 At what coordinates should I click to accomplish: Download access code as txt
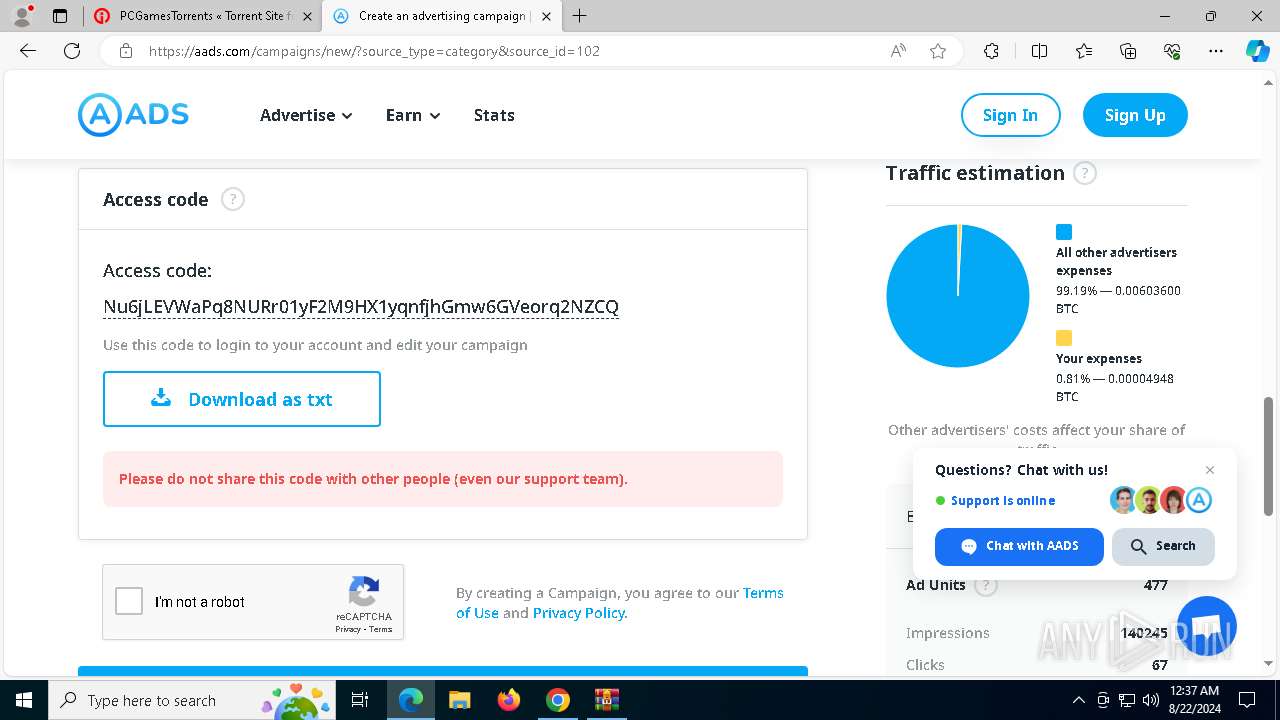(x=242, y=399)
